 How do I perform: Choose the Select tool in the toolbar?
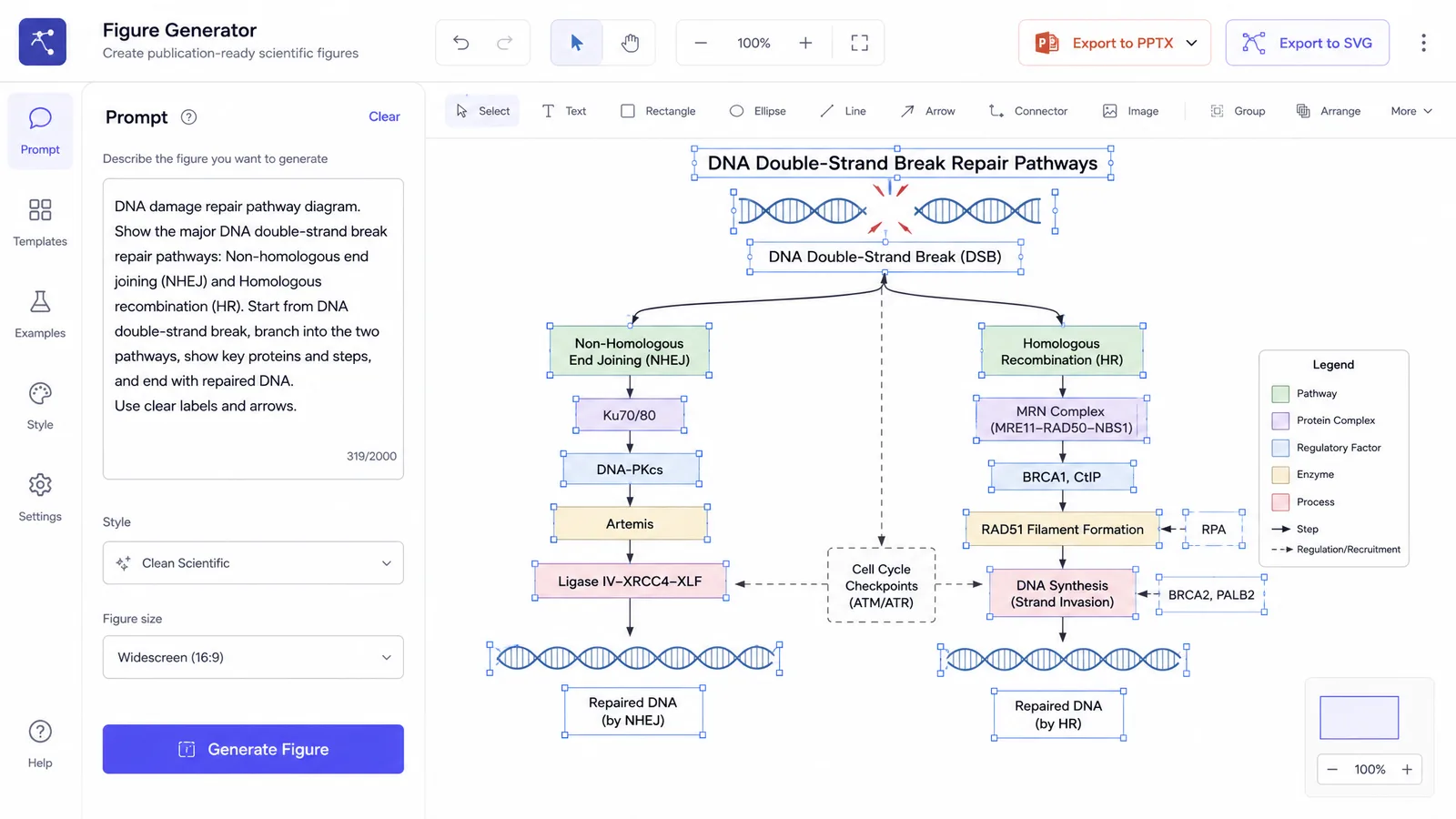[x=482, y=111]
